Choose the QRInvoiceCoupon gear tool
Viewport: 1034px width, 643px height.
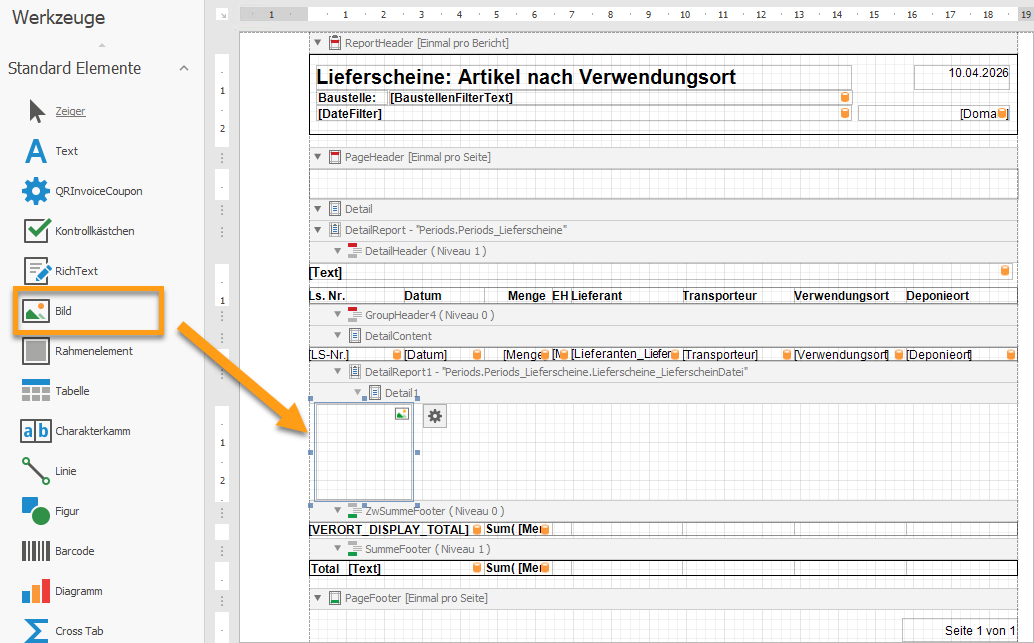[x=82, y=191]
